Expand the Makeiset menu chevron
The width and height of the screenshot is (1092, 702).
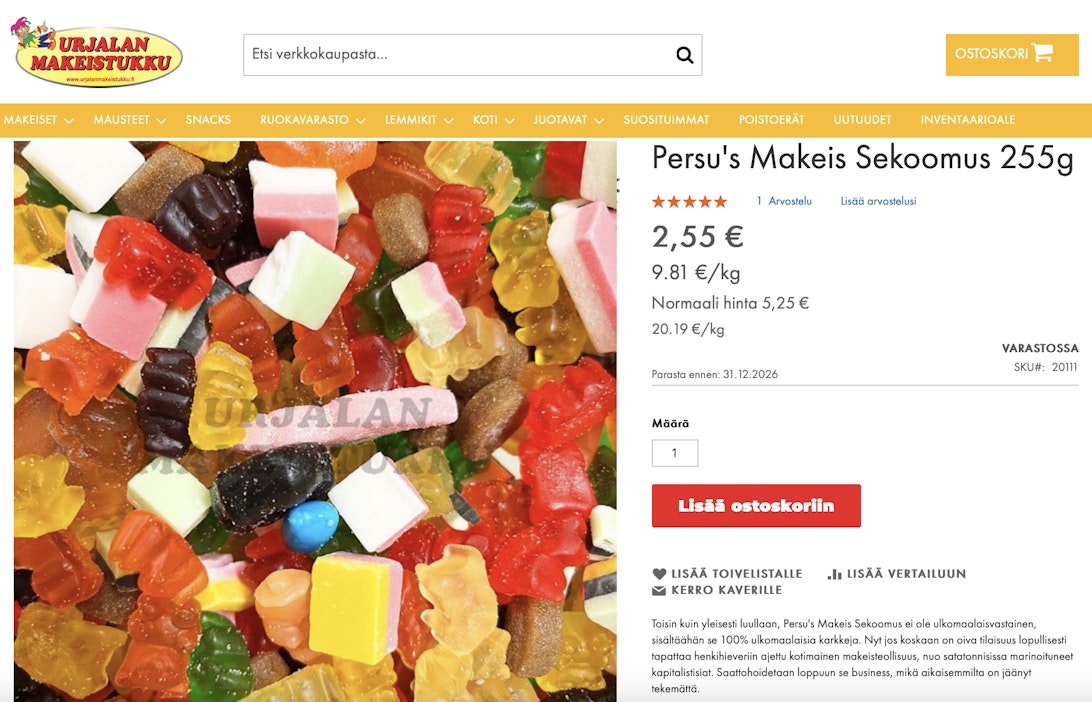[69, 121]
